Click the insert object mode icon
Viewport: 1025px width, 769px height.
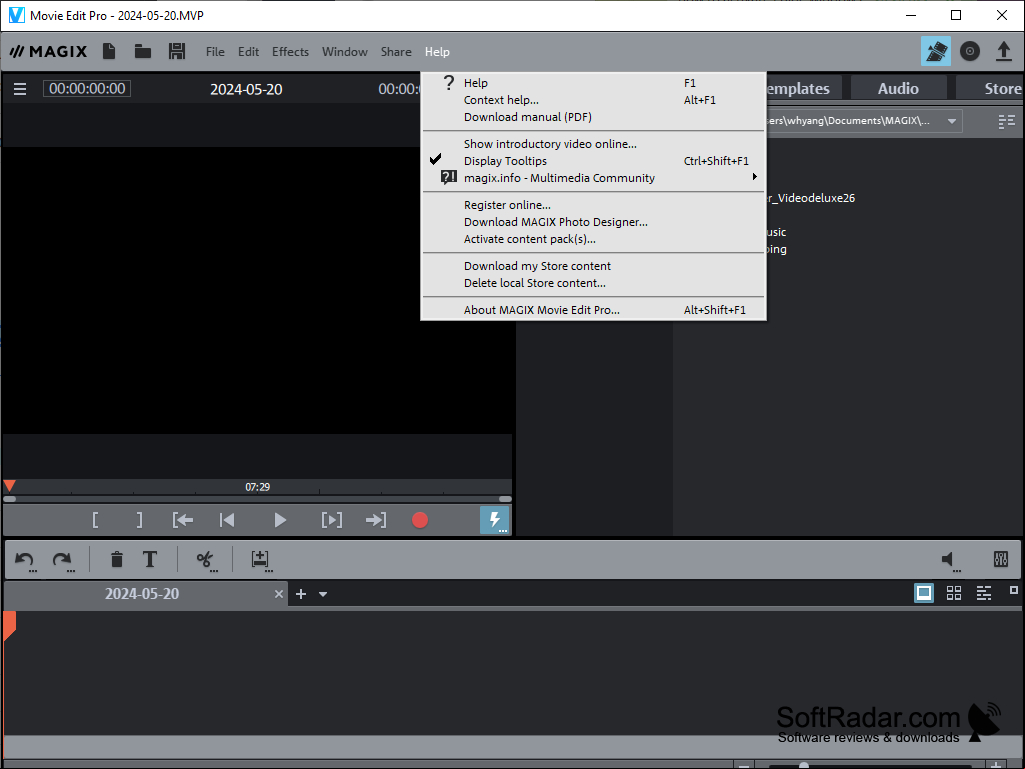[x=261, y=560]
